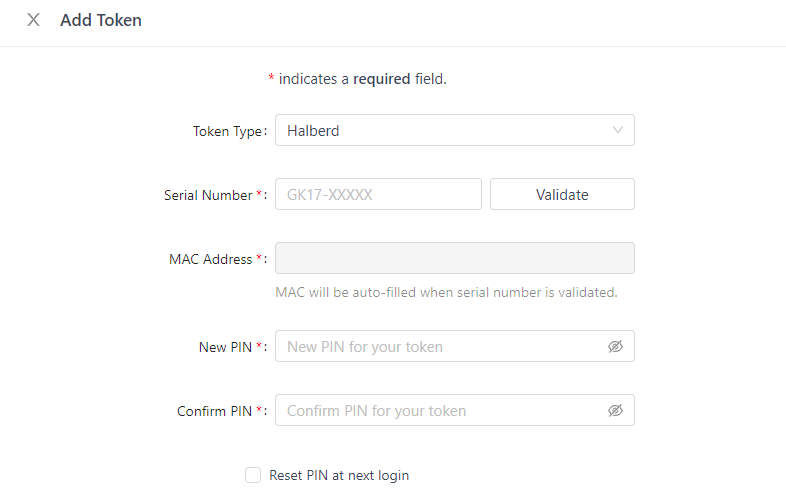Click the "Reset PIN at next login" label text
Image resolution: width=786 pixels, height=498 pixels.
coord(339,475)
